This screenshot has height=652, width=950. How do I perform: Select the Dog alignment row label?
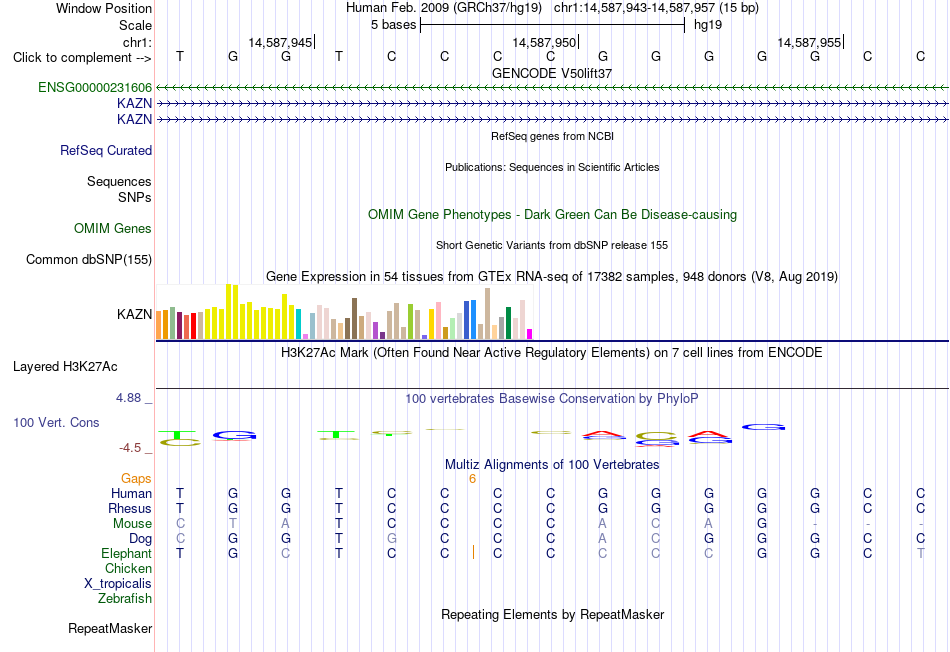point(141,539)
